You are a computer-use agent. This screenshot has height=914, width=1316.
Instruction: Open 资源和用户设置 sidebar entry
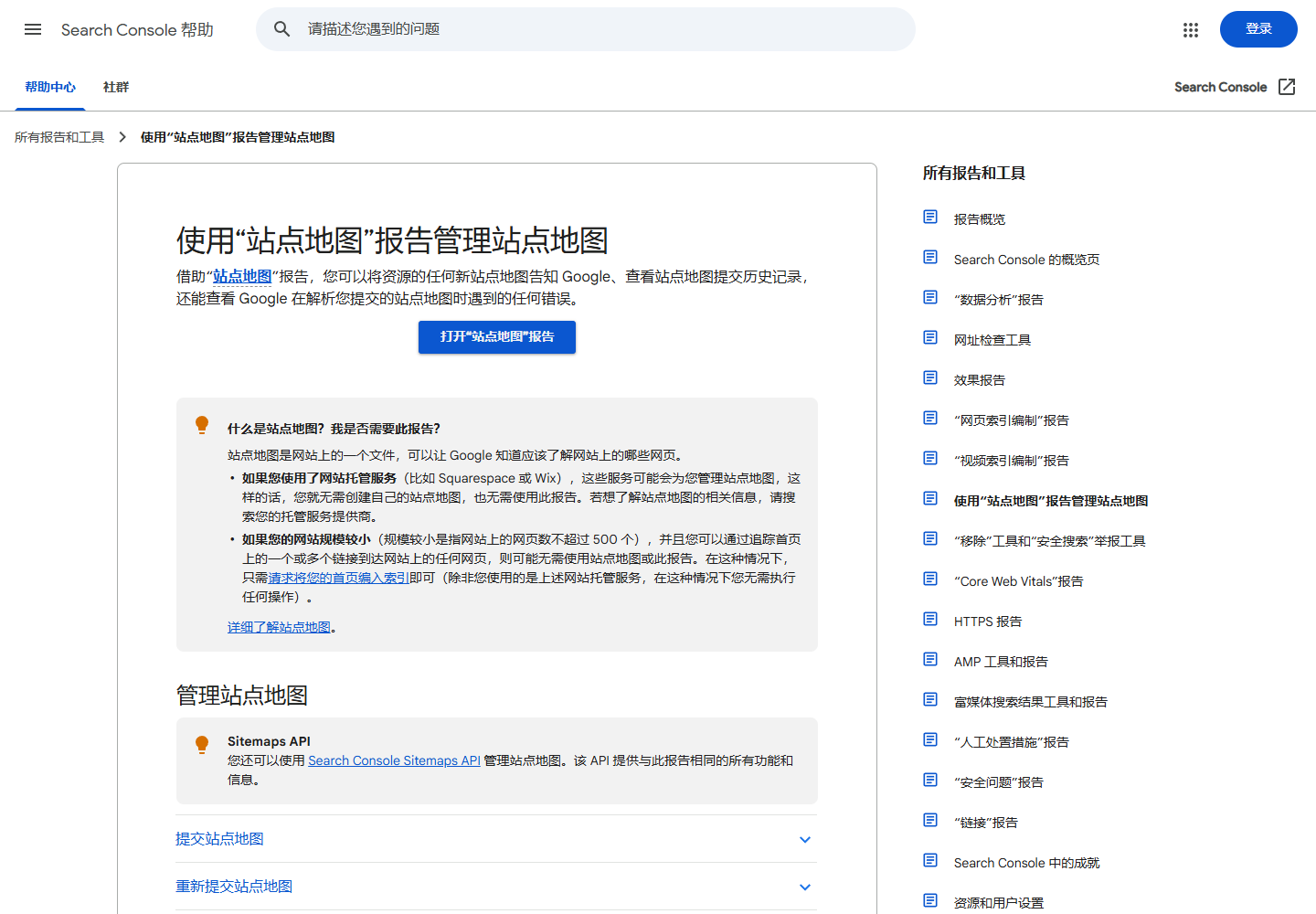(998, 903)
